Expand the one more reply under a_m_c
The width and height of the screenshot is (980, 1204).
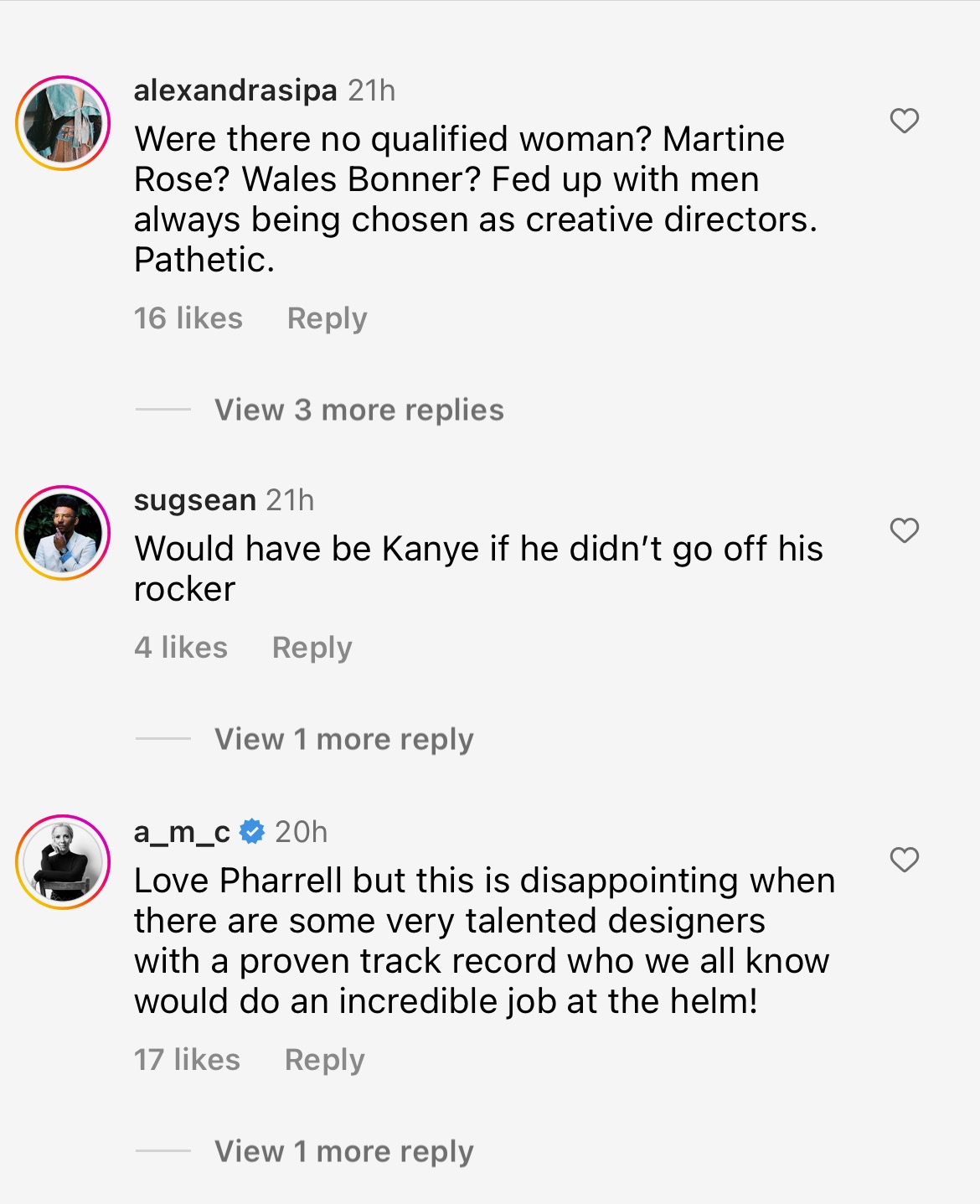pyautogui.click(x=344, y=1151)
